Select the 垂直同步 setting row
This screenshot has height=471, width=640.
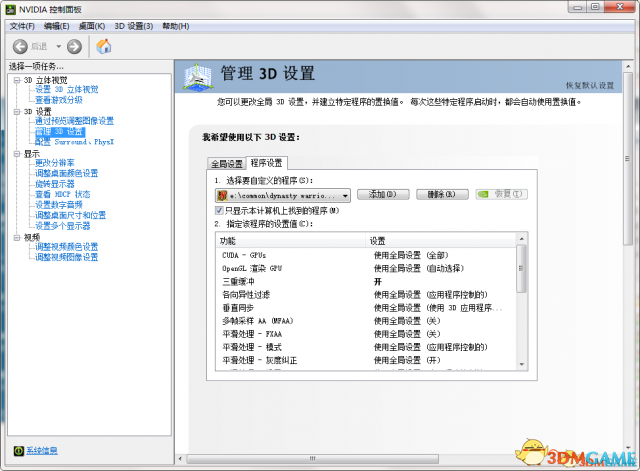[366, 308]
